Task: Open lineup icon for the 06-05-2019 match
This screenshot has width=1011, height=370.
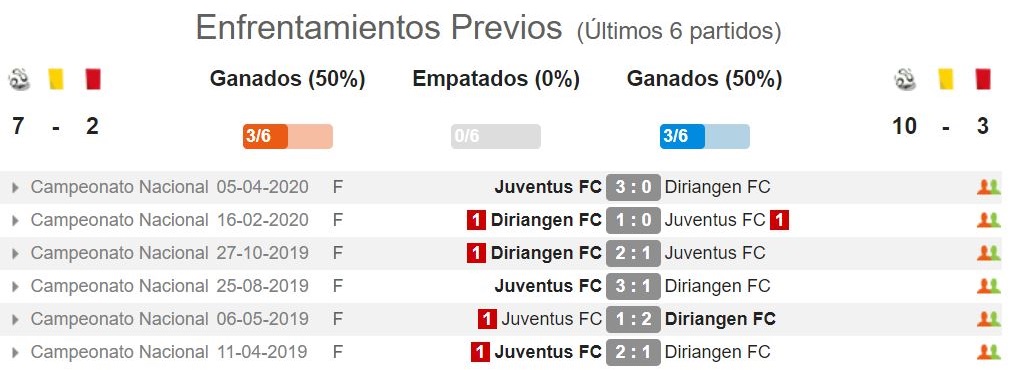Action: click(988, 319)
